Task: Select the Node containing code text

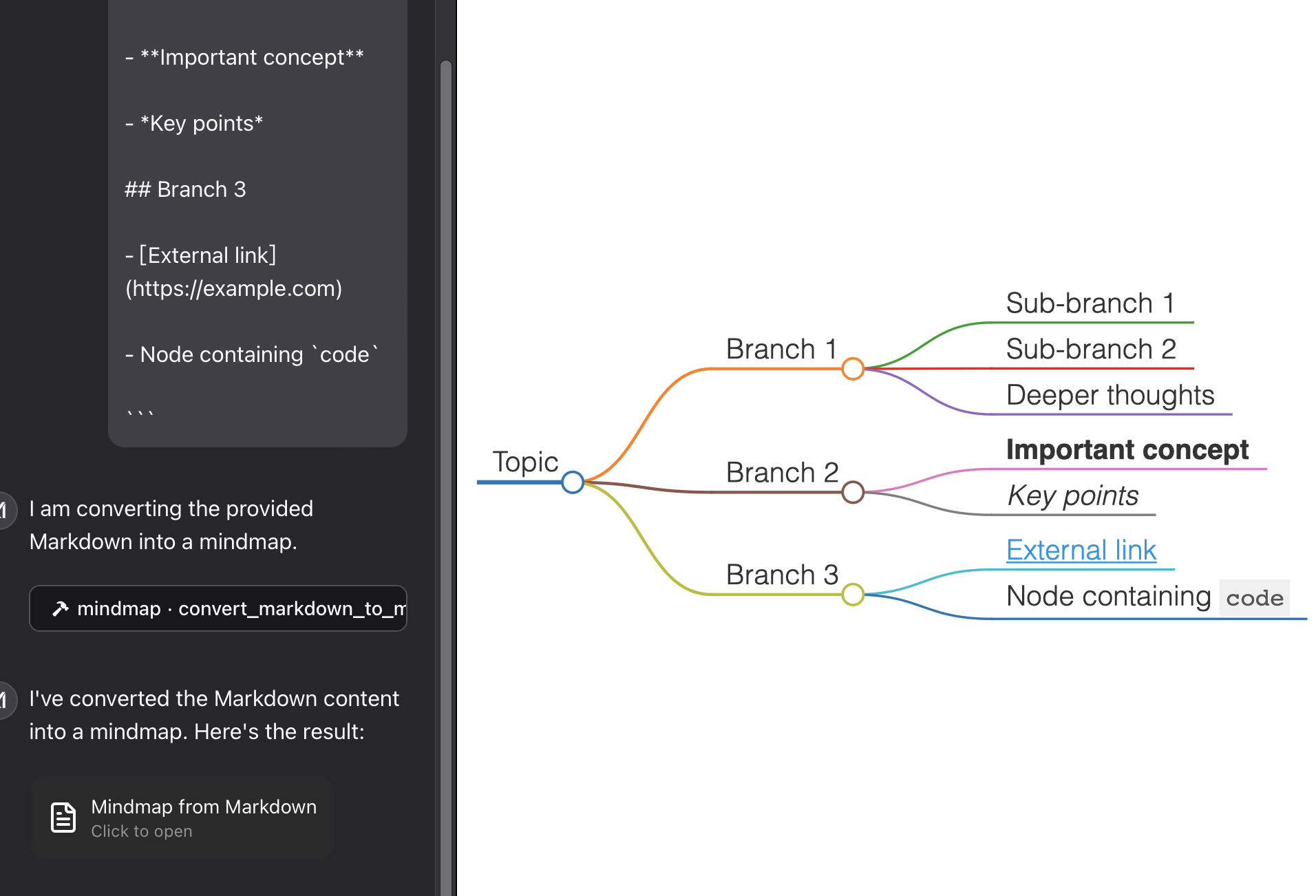Action: (1107, 596)
